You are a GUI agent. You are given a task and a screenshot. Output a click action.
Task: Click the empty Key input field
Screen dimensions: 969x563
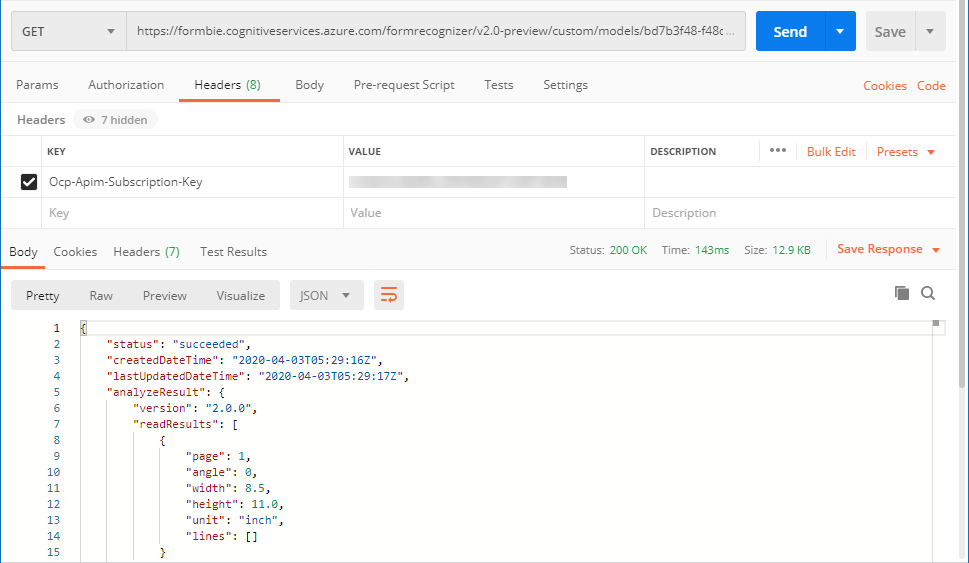pyautogui.click(x=190, y=213)
